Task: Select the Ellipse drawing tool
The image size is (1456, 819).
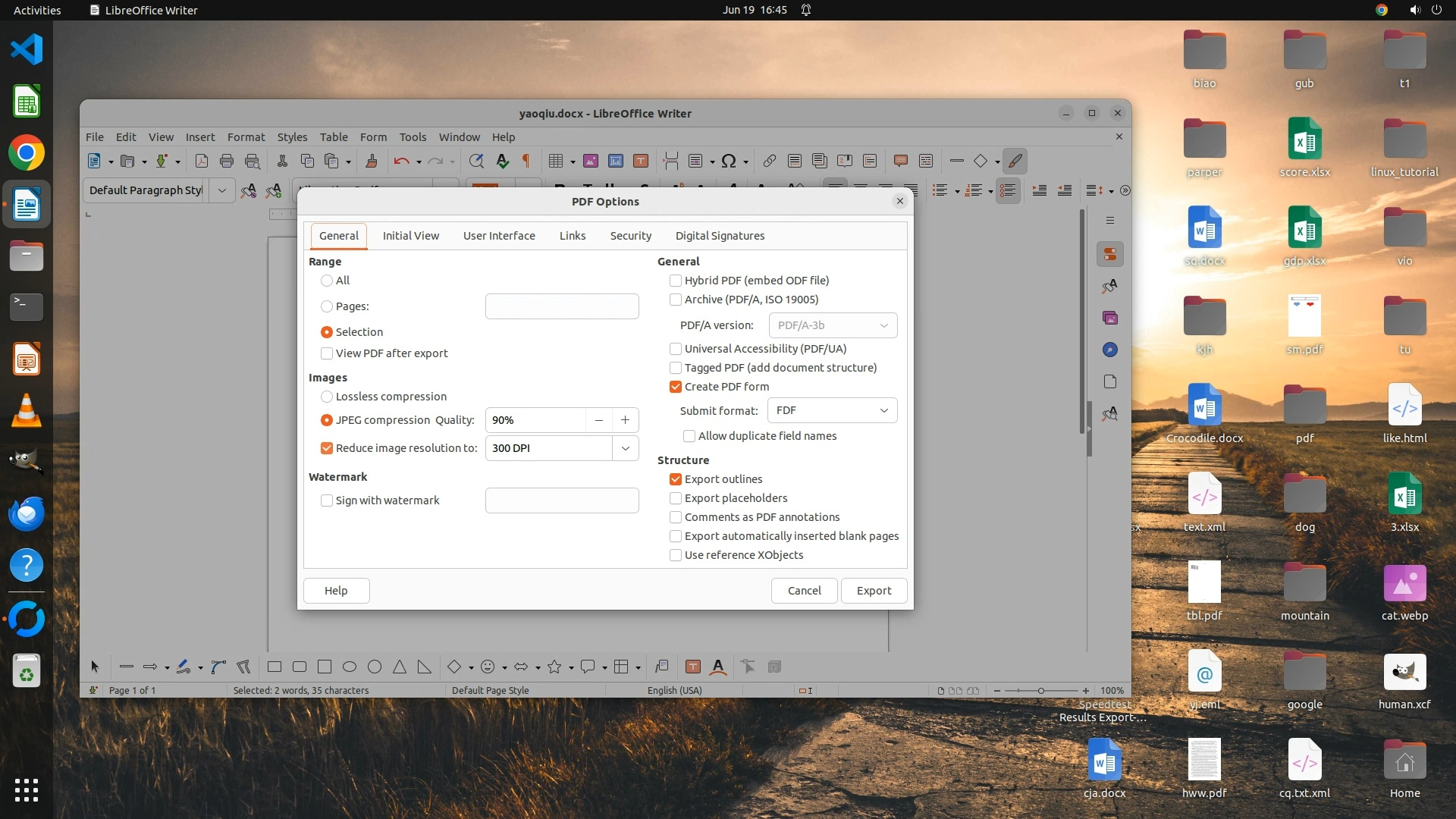Action: tap(350, 667)
